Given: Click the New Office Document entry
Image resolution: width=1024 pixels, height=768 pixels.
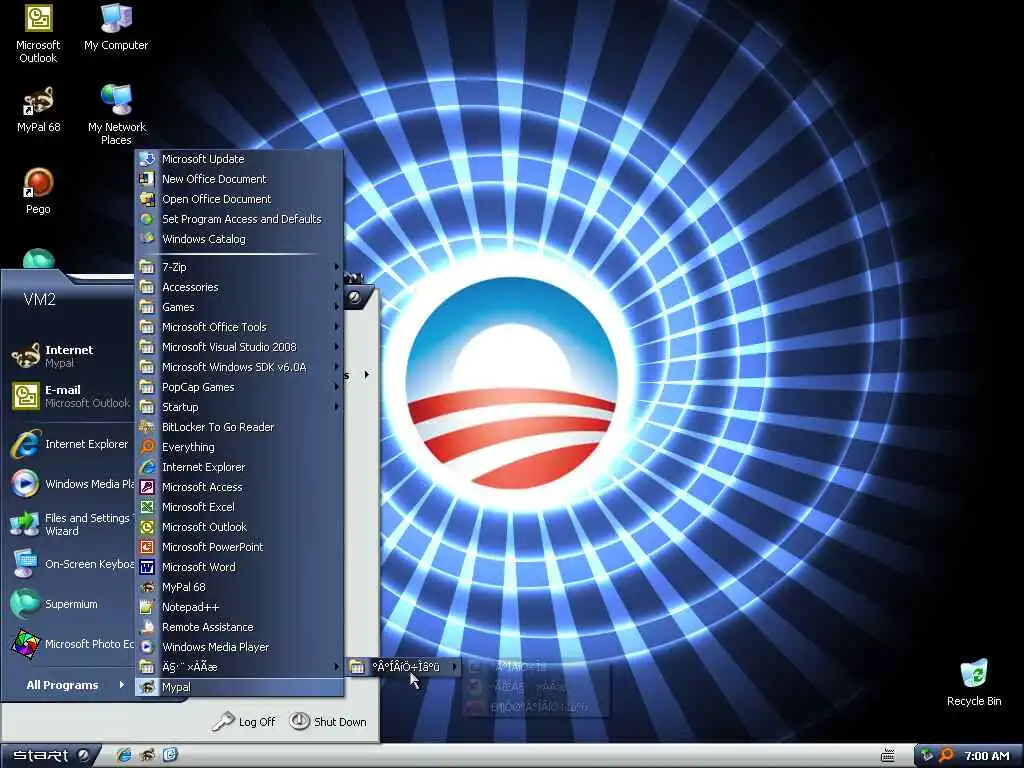Looking at the screenshot, I should click(239, 179).
